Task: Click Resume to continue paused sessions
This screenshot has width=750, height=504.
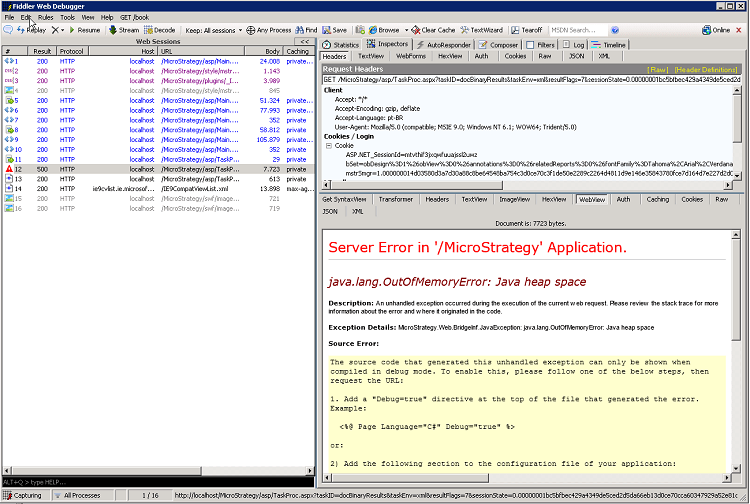Action: tap(85, 30)
